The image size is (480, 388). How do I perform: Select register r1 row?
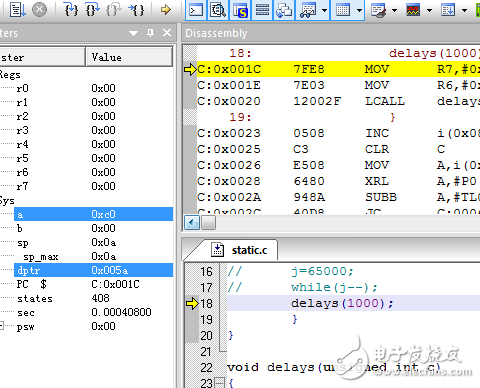(x=87, y=102)
